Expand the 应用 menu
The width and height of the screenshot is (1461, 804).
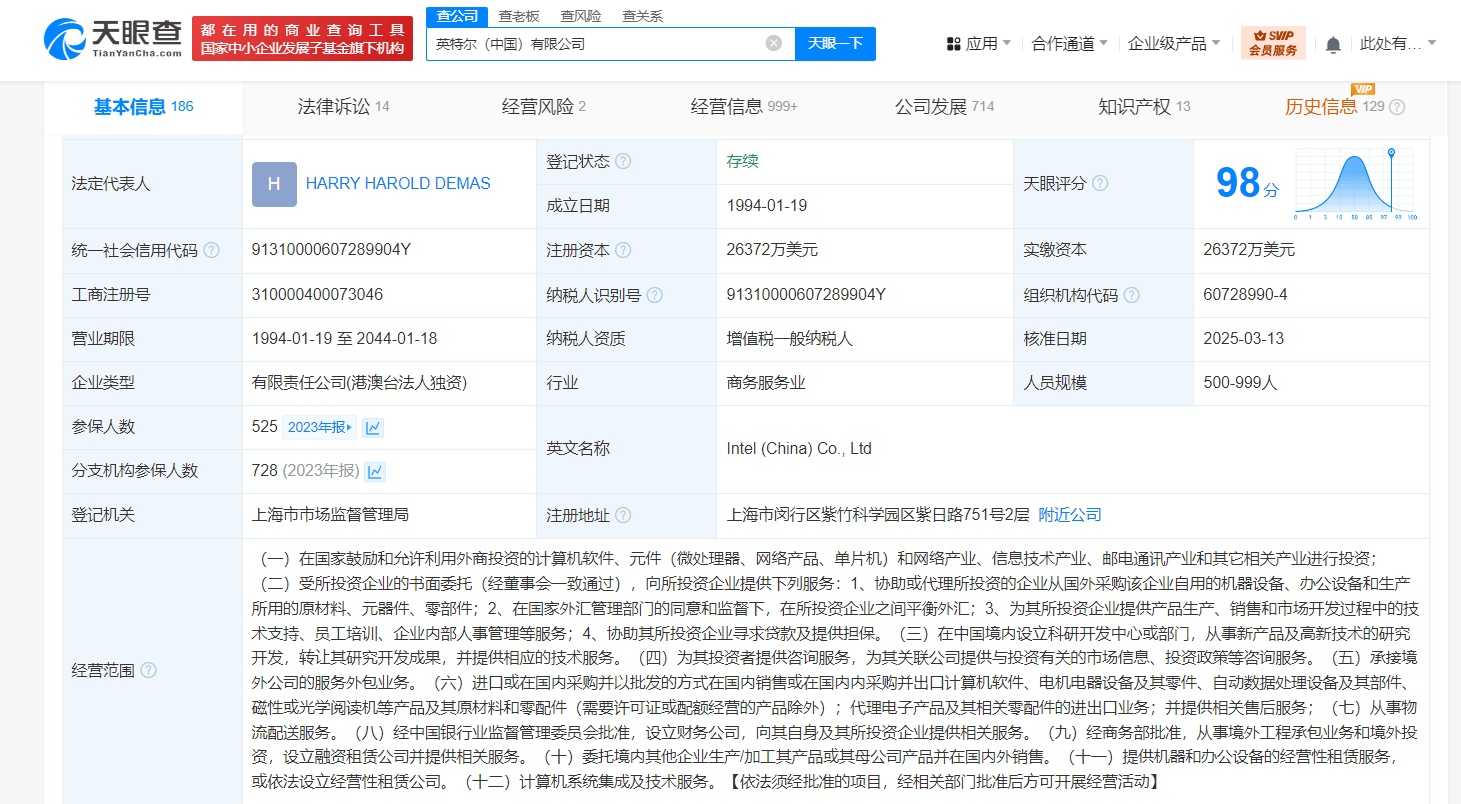pyautogui.click(x=978, y=43)
